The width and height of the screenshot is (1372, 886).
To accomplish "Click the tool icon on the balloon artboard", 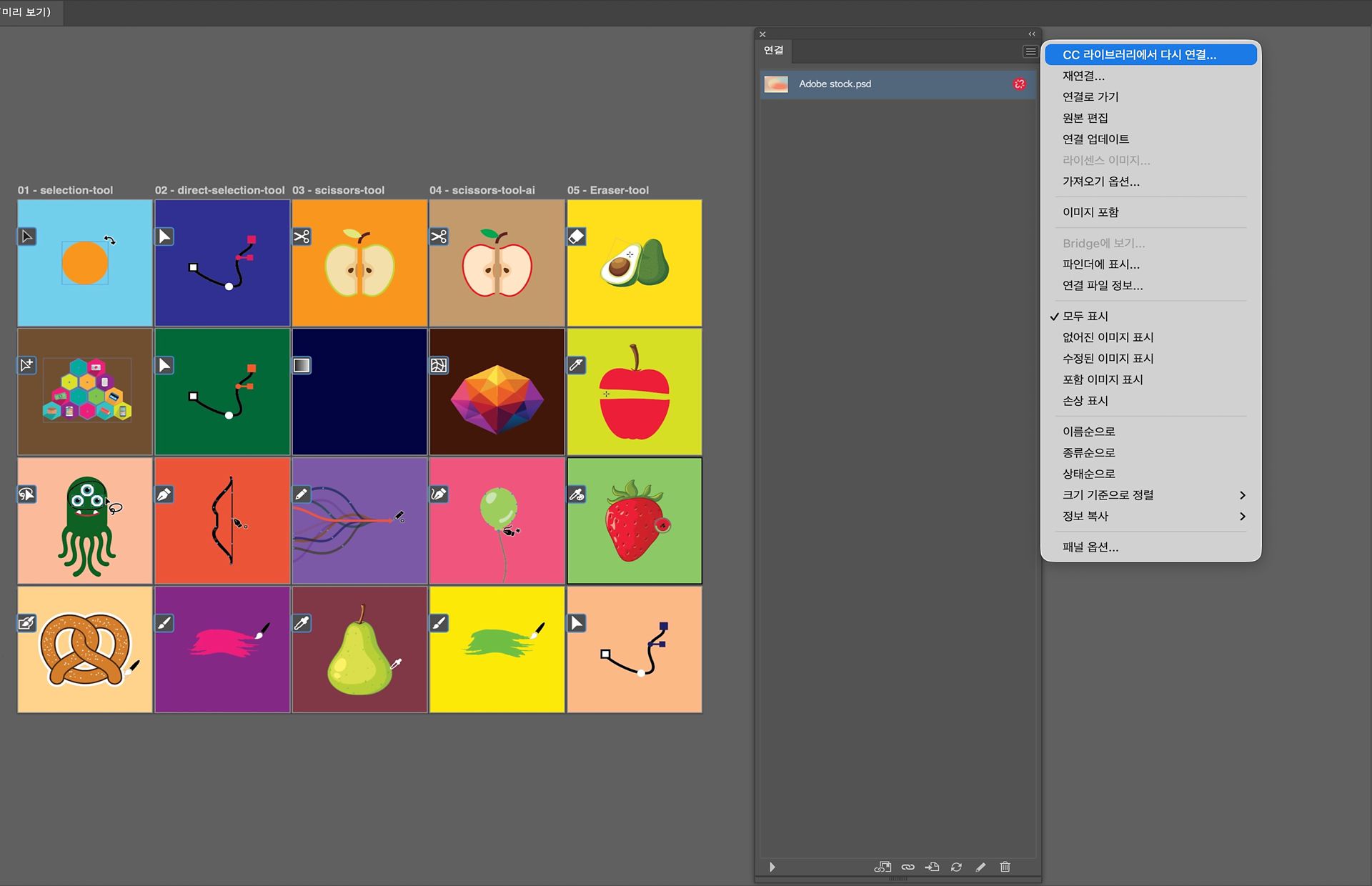I will pos(439,494).
